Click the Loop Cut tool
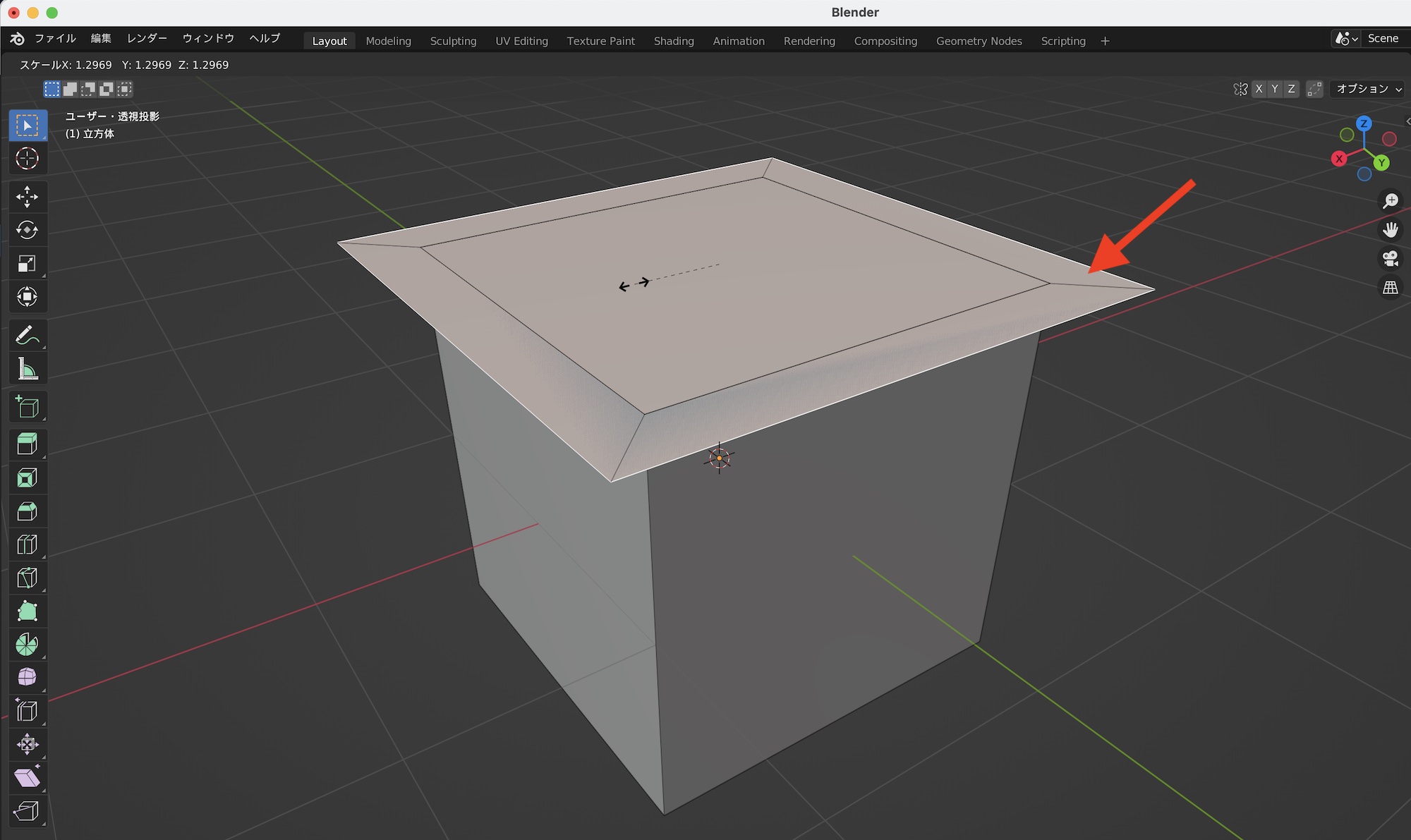Image resolution: width=1411 pixels, height=840 pixels. pos(27,544)
